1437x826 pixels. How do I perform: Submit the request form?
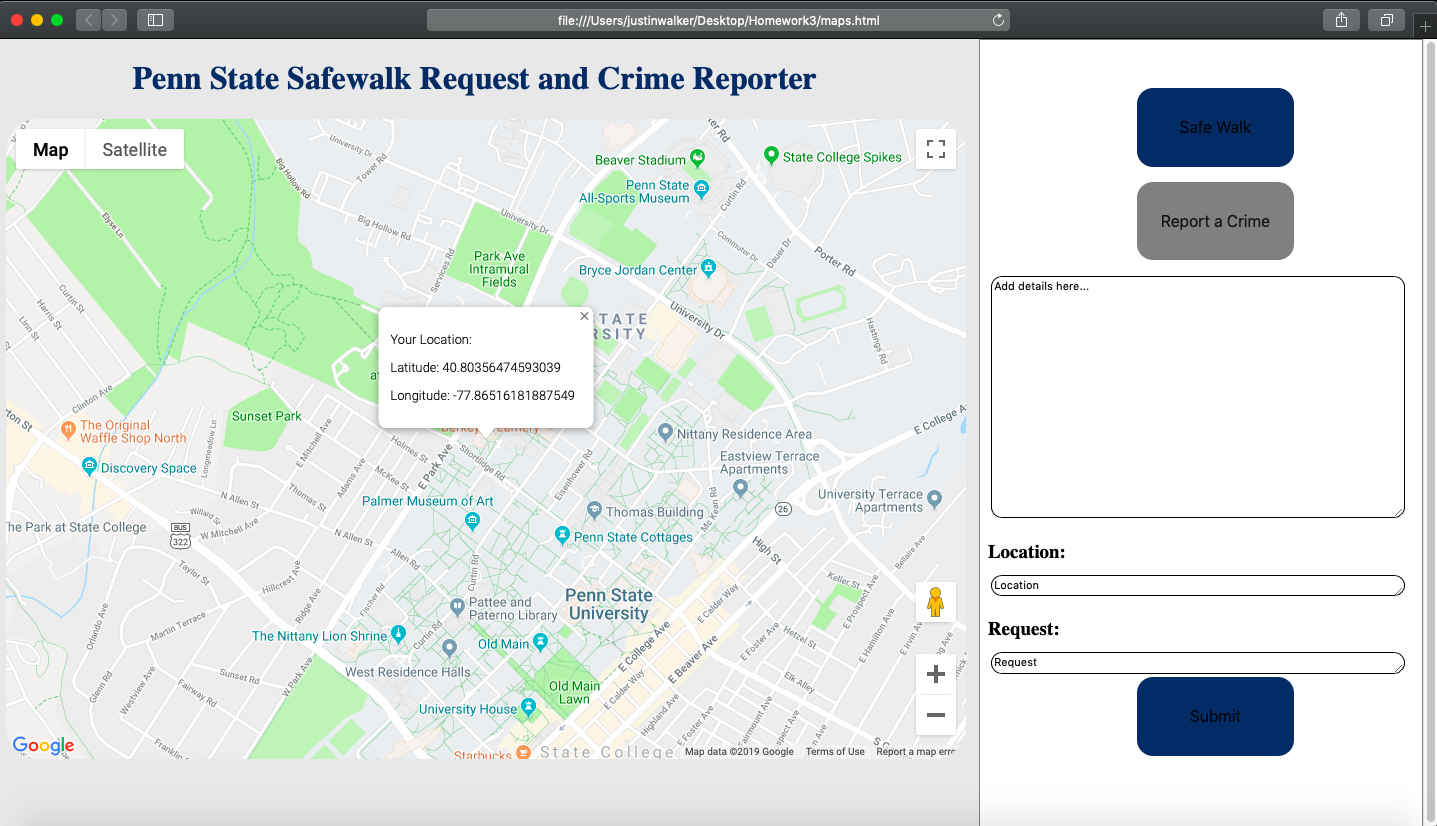coord(1215,716)
